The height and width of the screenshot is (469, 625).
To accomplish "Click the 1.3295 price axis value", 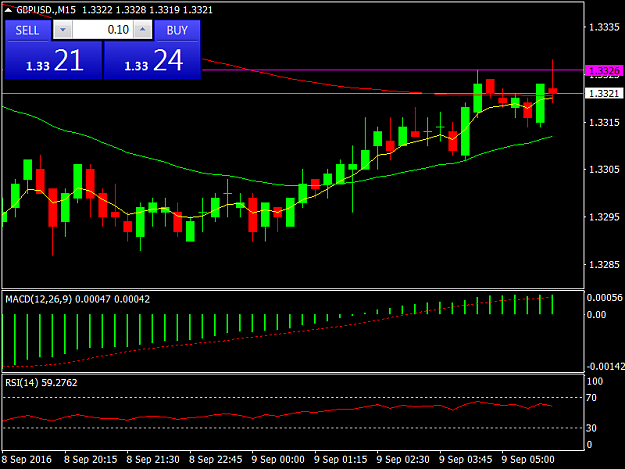I will pos(604,217).
